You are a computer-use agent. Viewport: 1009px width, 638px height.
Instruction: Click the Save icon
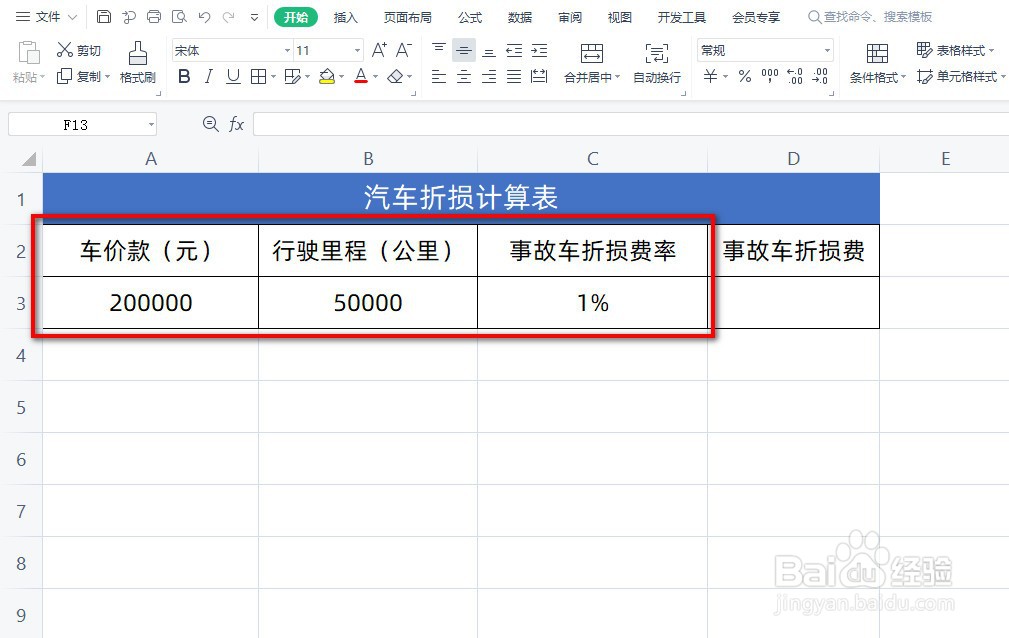tap(104, 16)
